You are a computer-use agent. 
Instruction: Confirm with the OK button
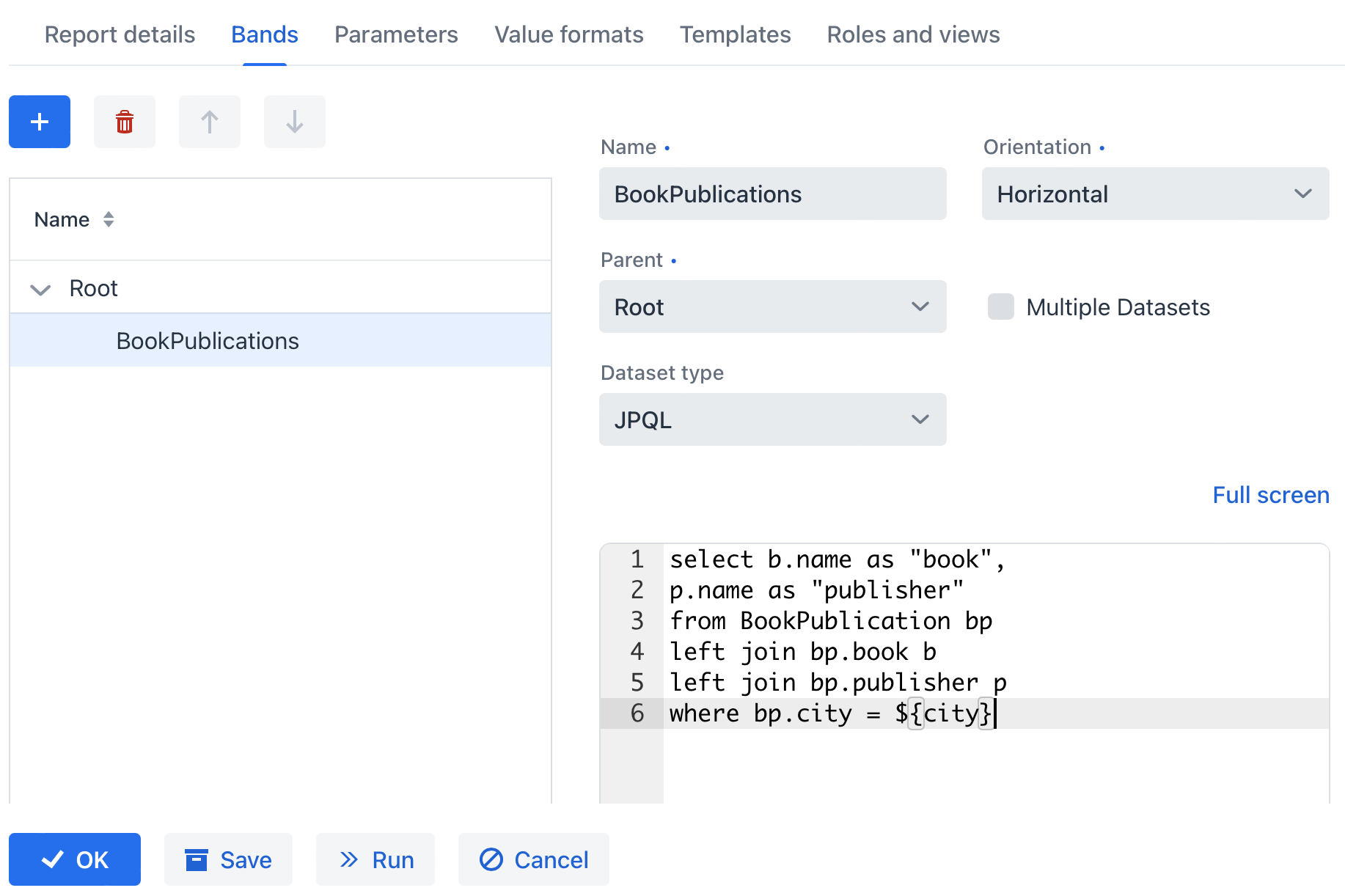coord(75,859)
